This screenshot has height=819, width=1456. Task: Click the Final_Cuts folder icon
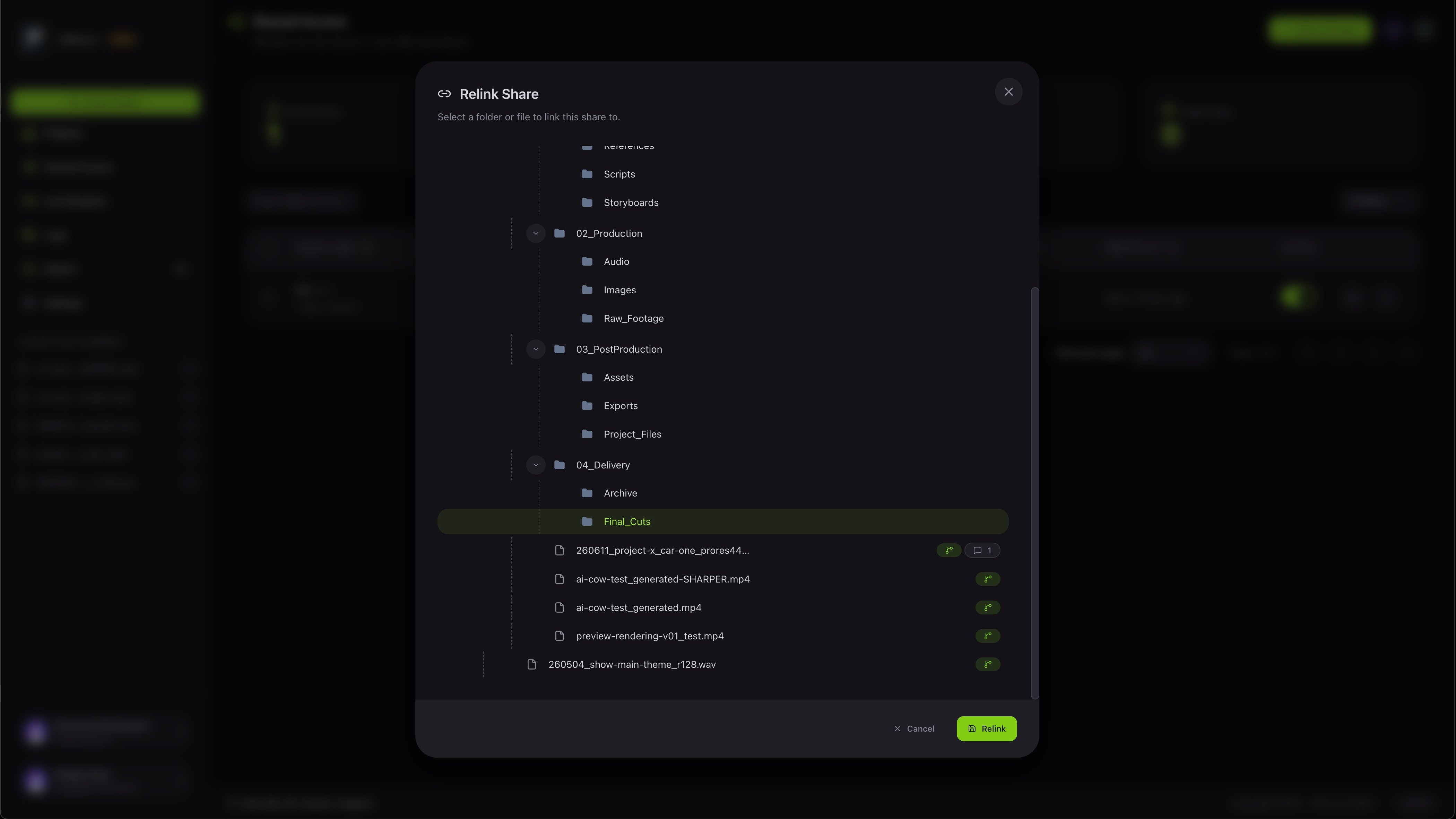point(587,522)
